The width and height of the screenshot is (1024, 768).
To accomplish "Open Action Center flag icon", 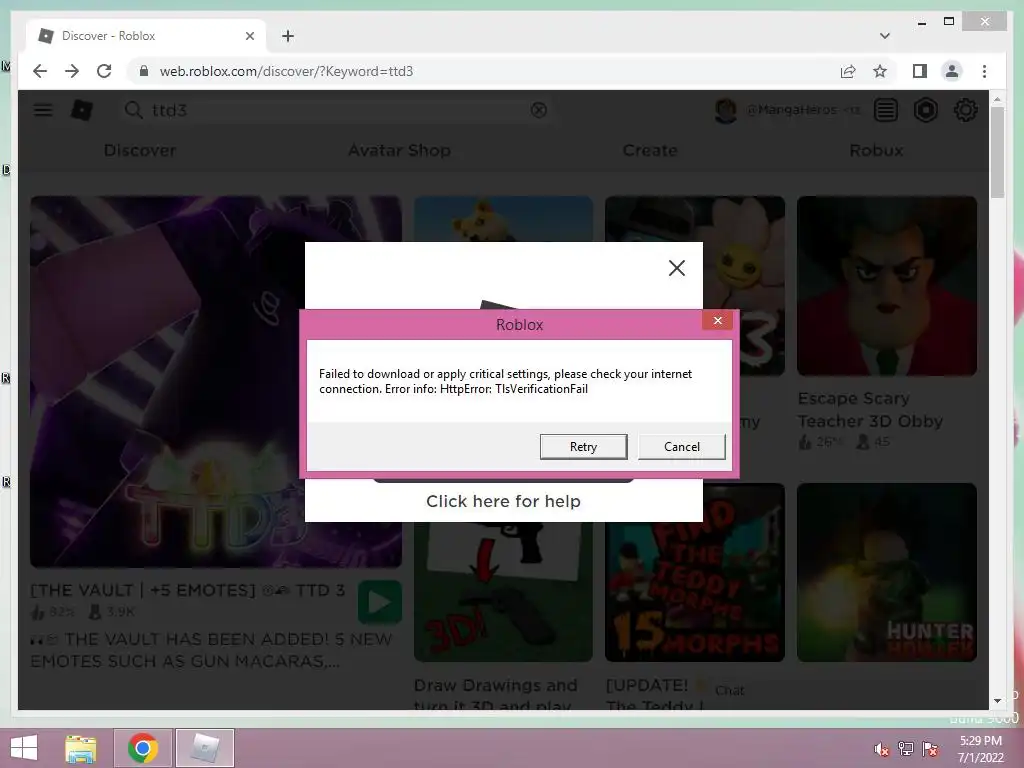I will (930, 749).
